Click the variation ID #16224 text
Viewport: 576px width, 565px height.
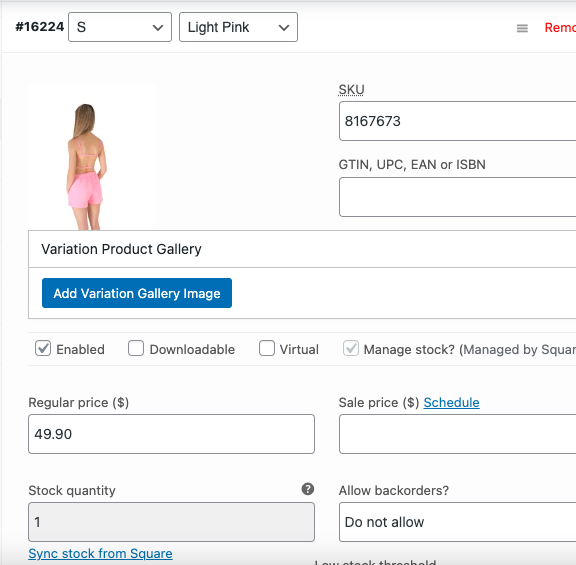click(39, 27)
